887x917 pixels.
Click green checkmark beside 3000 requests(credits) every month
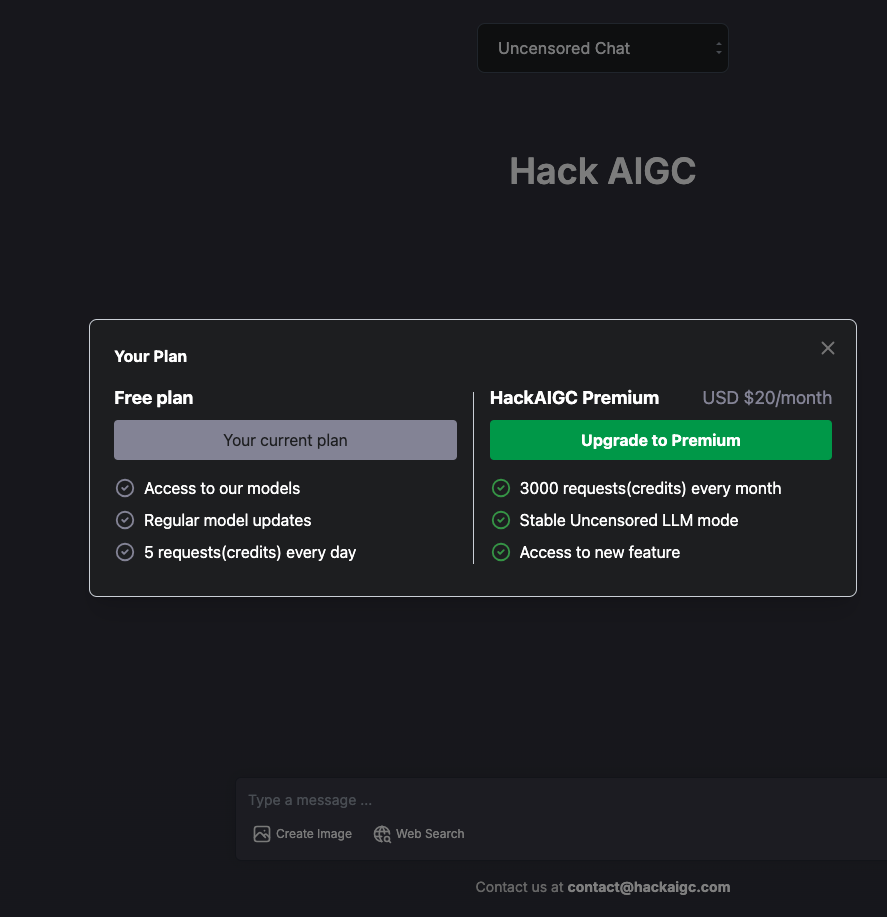point(501,488)
